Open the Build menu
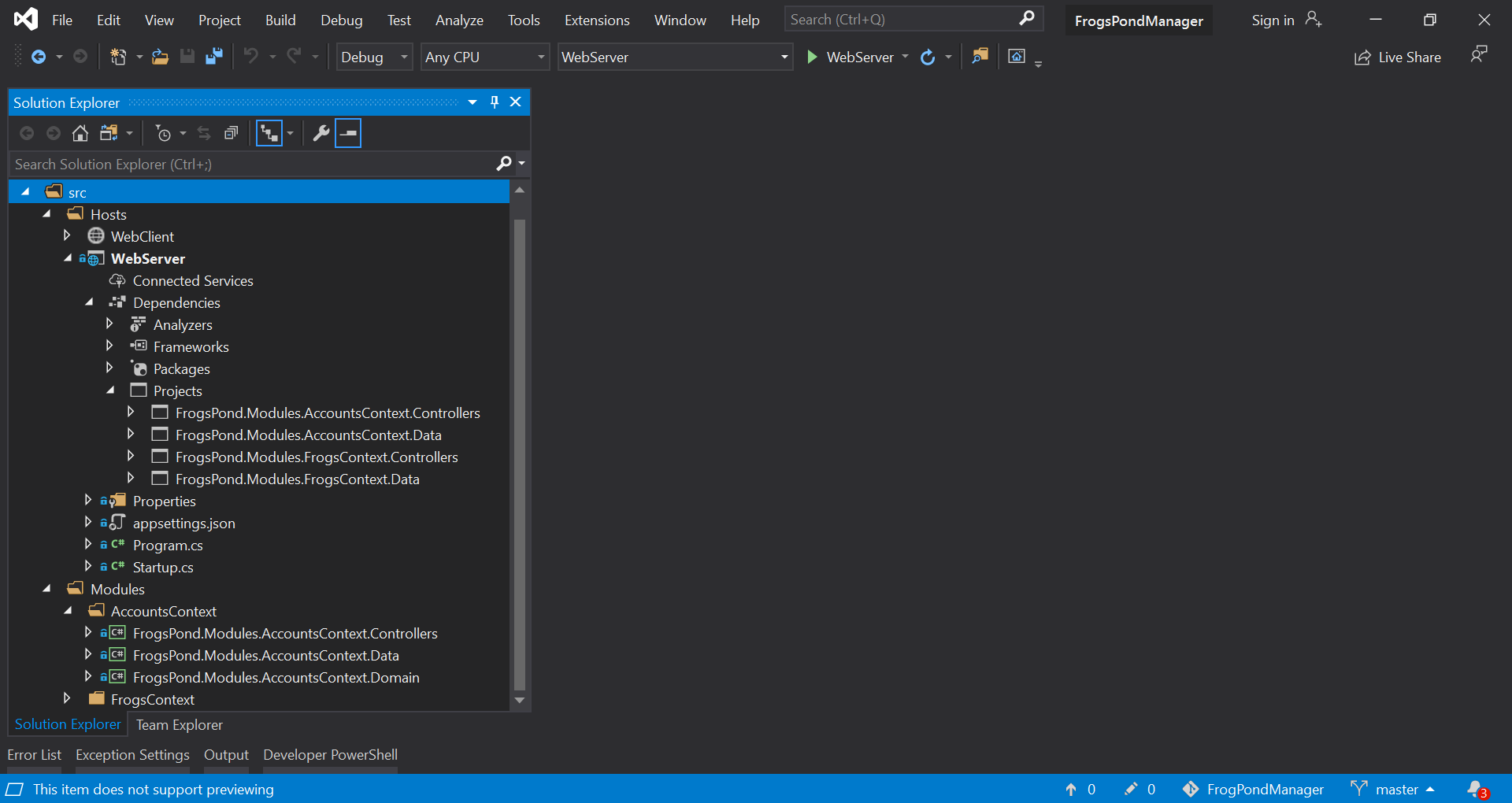The width and height of the screenshot is (1512, 803). [x=280, y=20]
